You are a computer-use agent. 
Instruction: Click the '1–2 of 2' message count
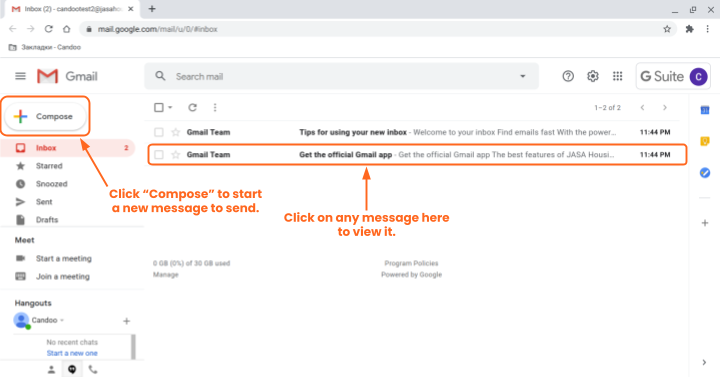pyautogui.click(x=608, y=107)
